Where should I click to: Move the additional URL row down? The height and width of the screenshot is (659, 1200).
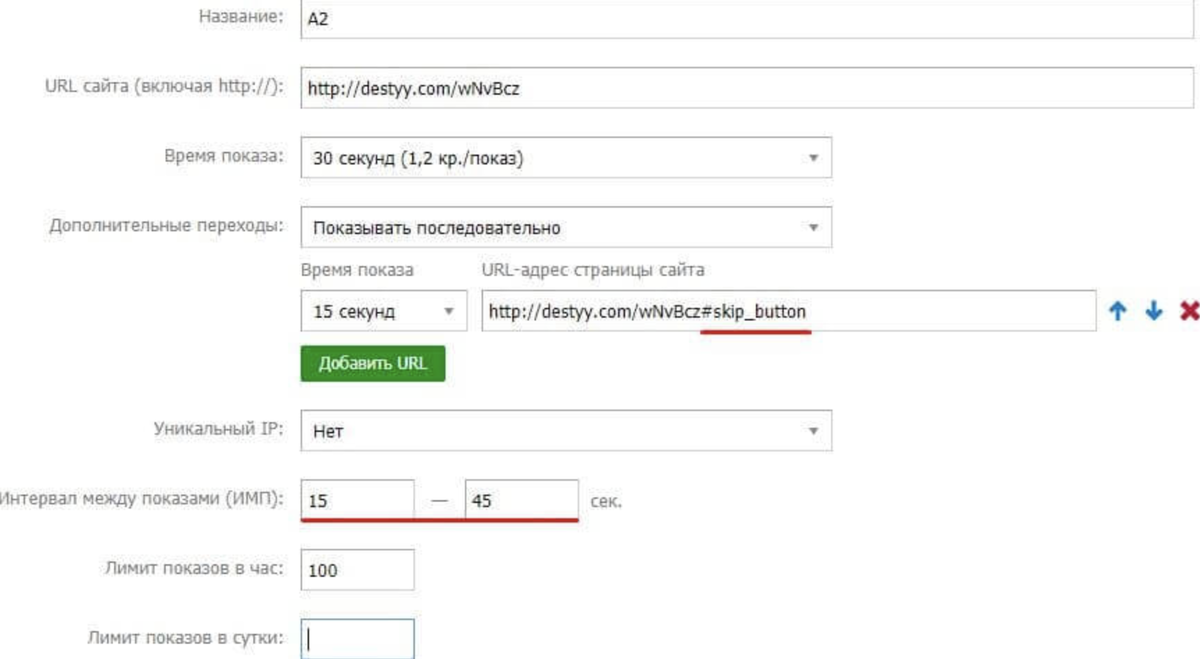point(1154,311)
